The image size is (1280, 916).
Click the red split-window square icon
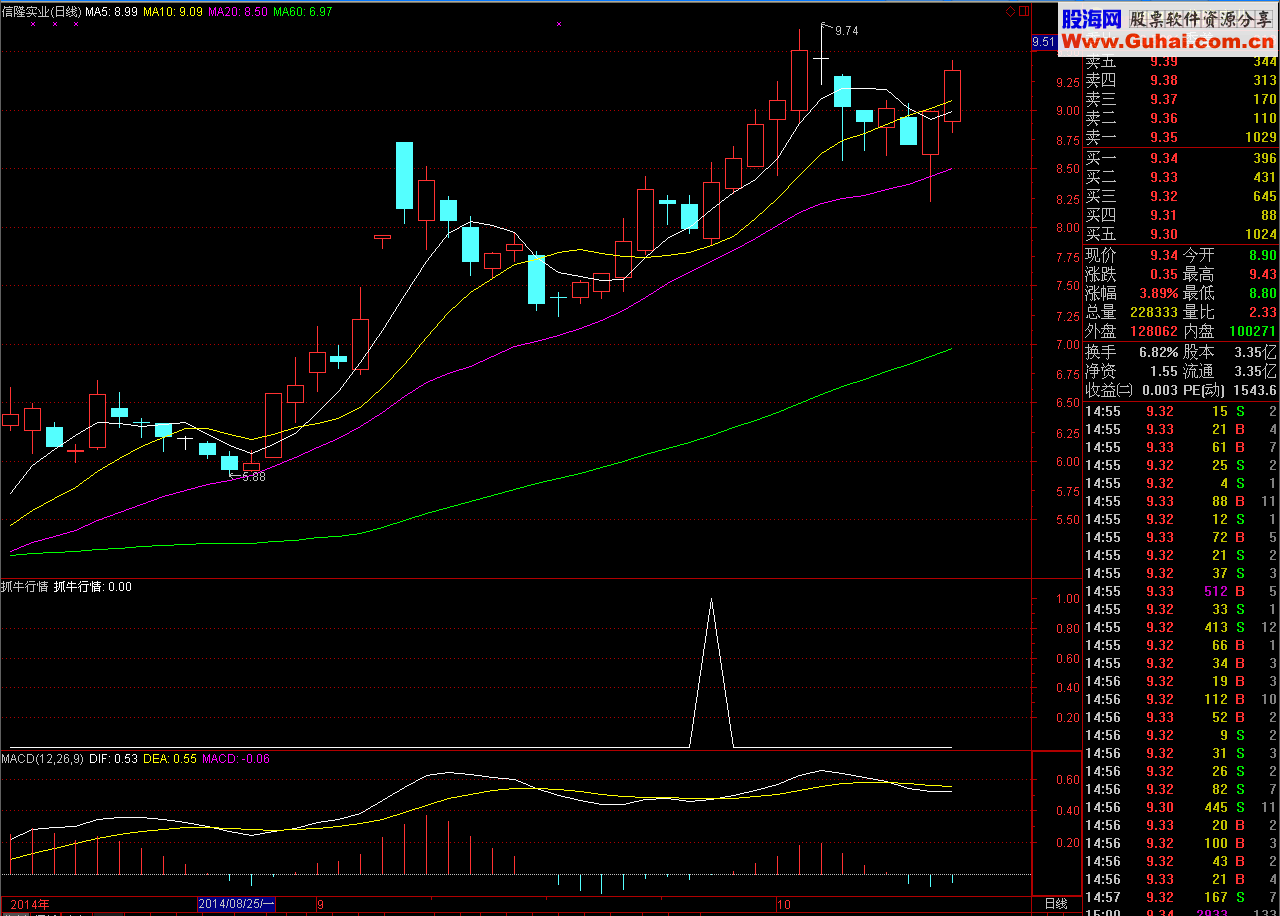1022,11
